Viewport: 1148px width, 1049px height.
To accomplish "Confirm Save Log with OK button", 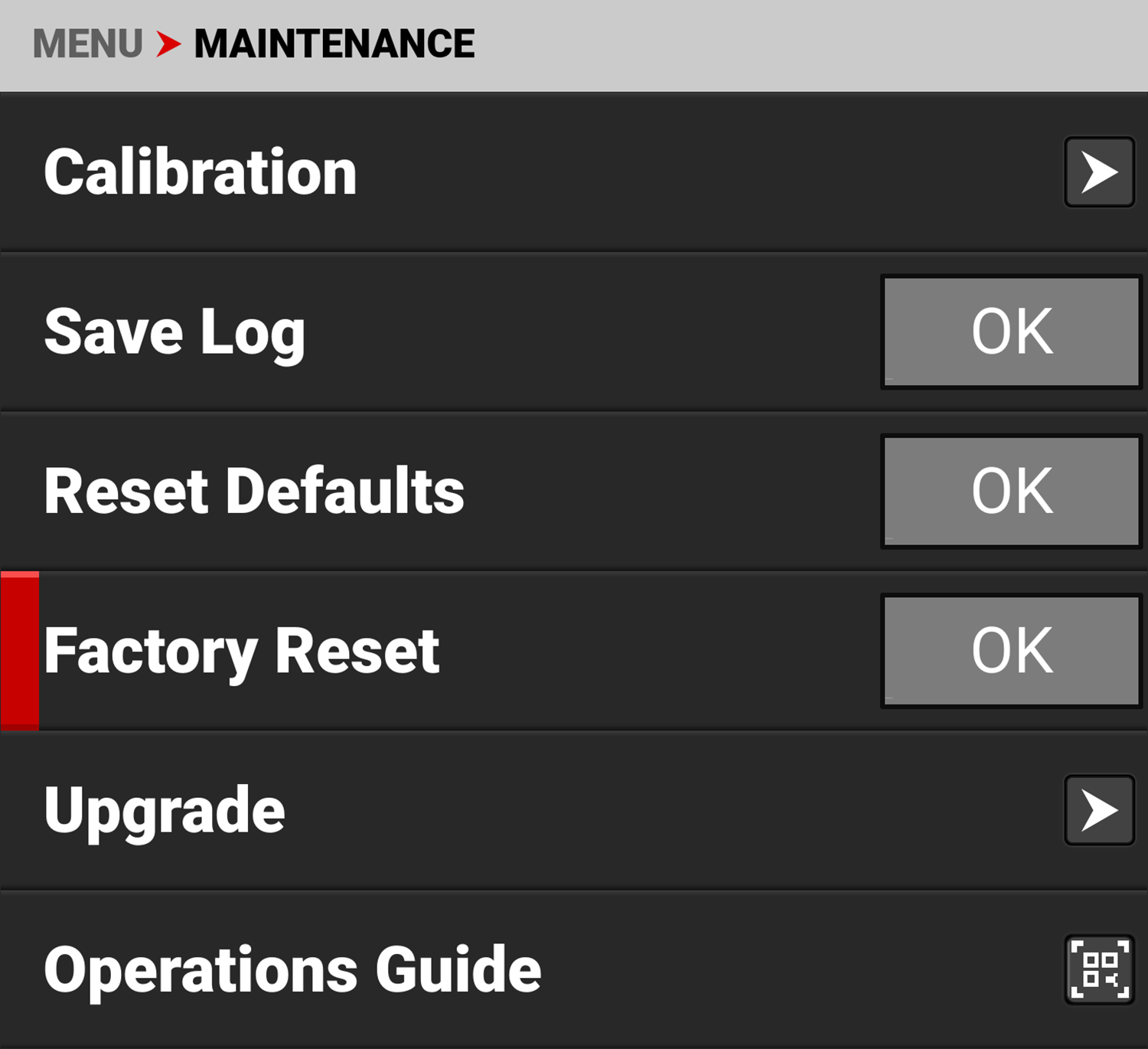I will tap(1012, 332).
